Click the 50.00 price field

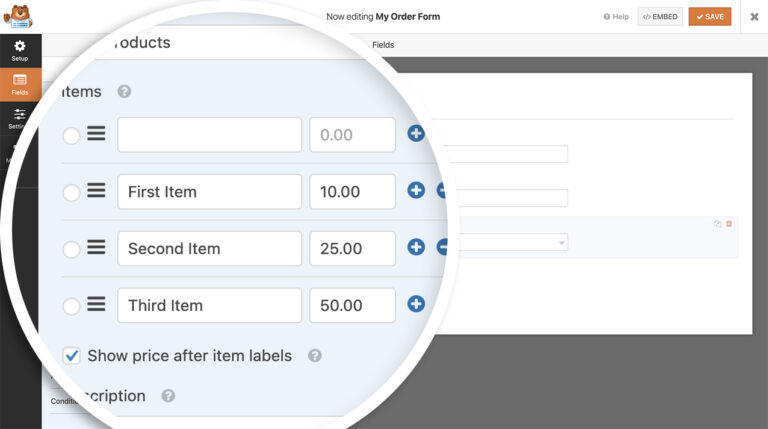tap(352, 305)
